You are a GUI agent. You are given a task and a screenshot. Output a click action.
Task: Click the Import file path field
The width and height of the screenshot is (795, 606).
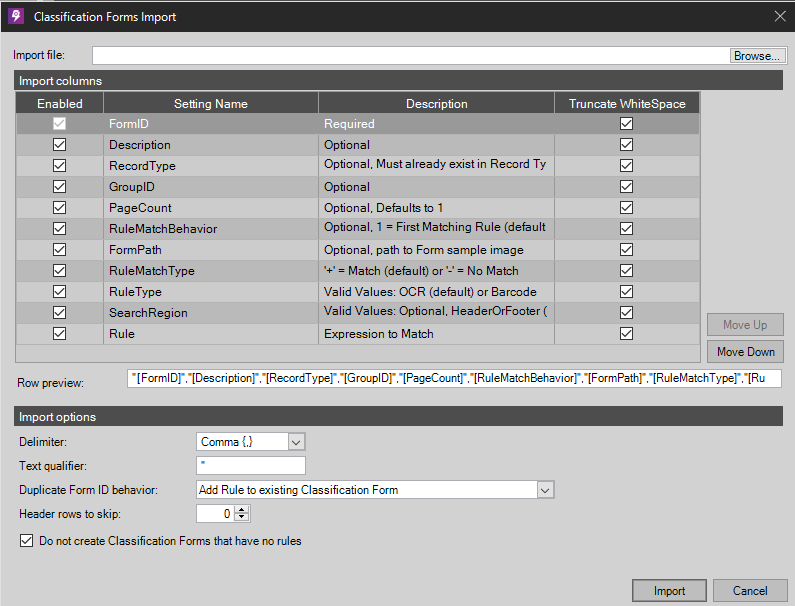[411, 56]
